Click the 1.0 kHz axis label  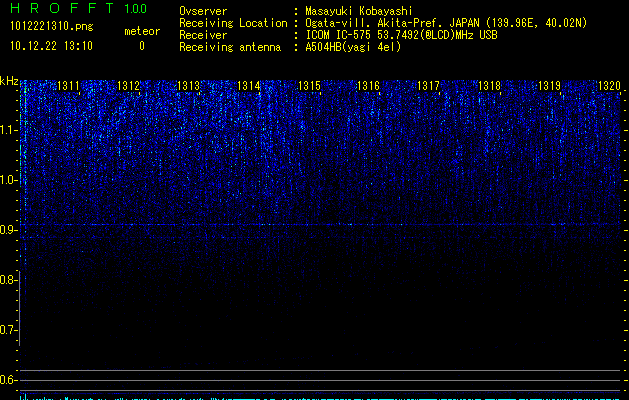click(x=8, y=180)
